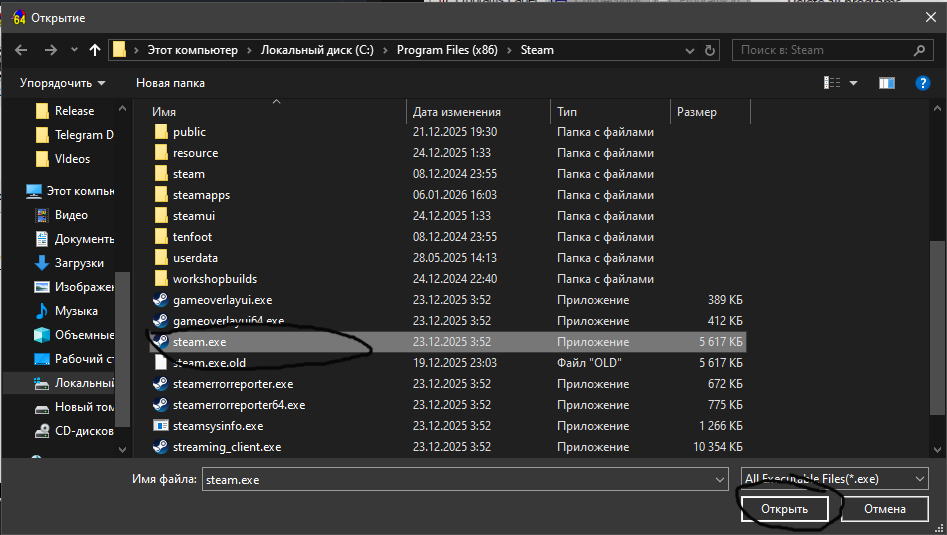Select the userdata folder icon
This screenshot has width=947, height=535.
point(161,258)
